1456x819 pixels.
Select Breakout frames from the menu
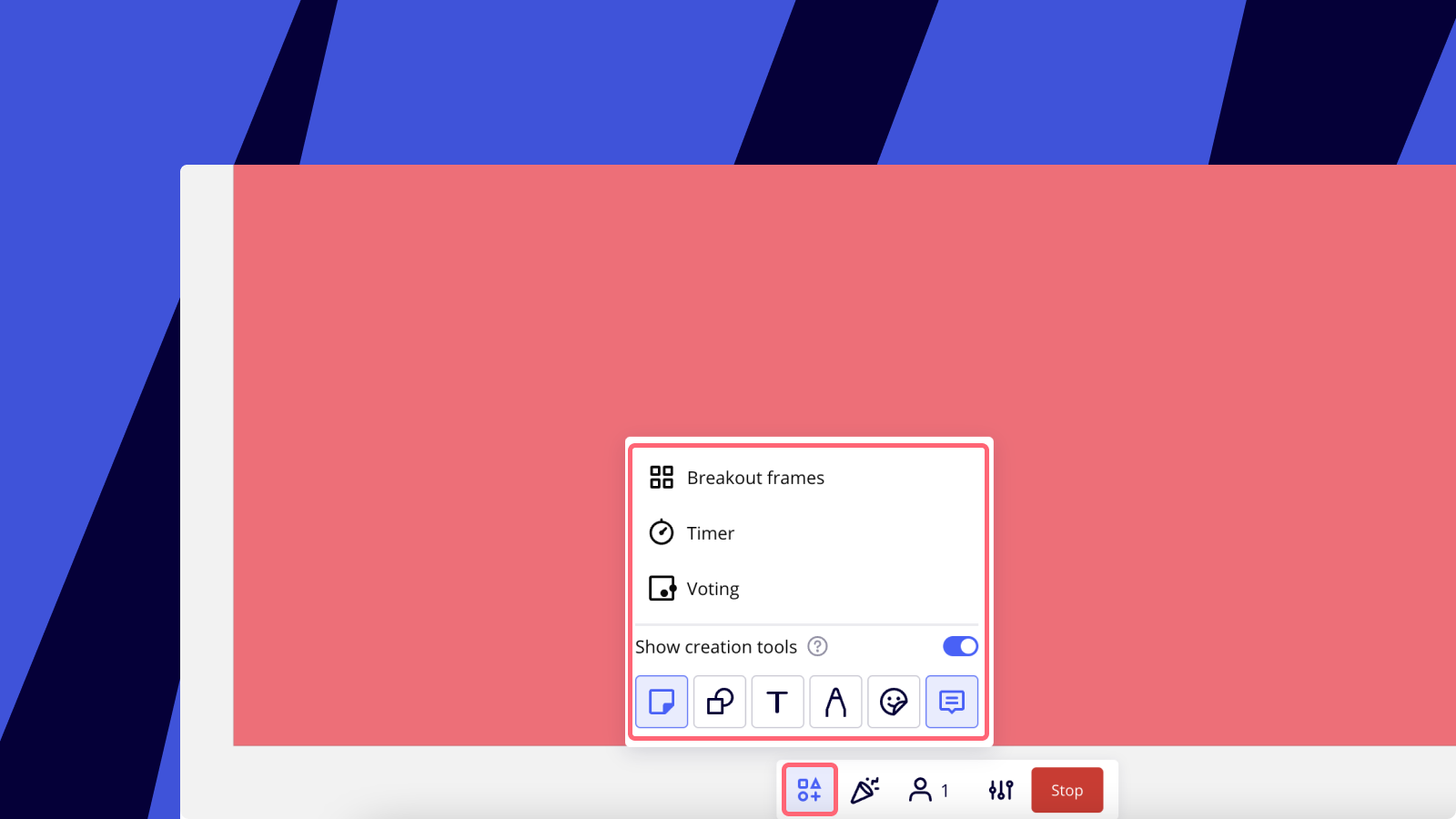coord(756,477)
